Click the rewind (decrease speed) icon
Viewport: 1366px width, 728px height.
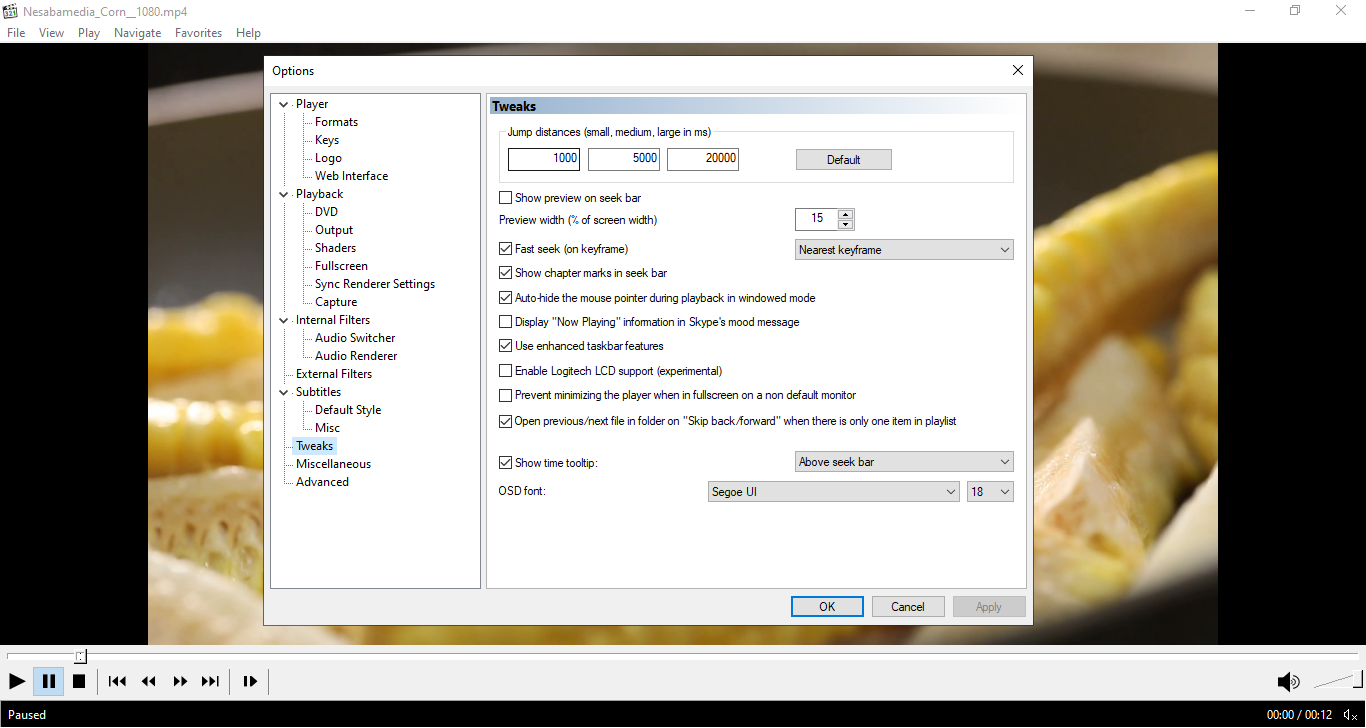click(x=149, y=681)
